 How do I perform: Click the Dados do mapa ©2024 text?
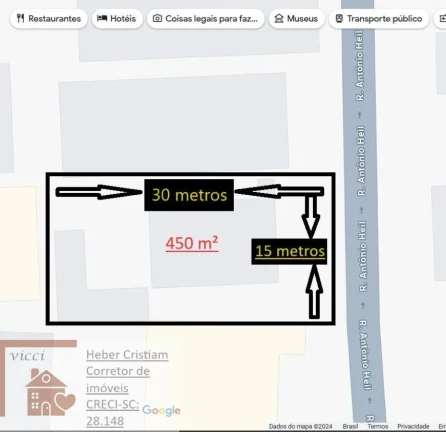[x=300, y=426]
